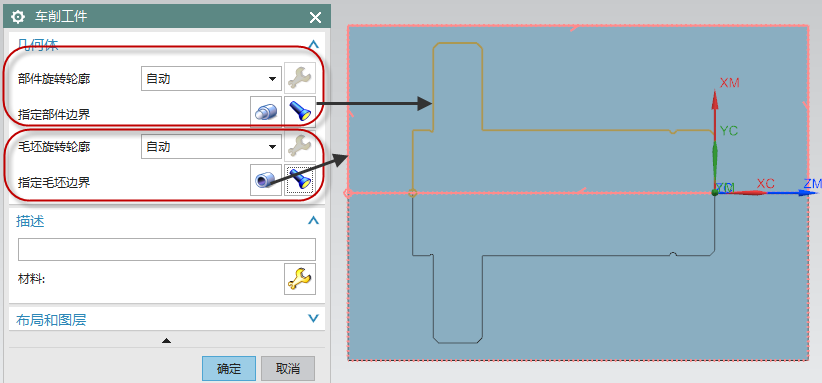This screenshot has width=822, height=383.
Task: Collapse the 几何体 section
Action: pos(313,45)
